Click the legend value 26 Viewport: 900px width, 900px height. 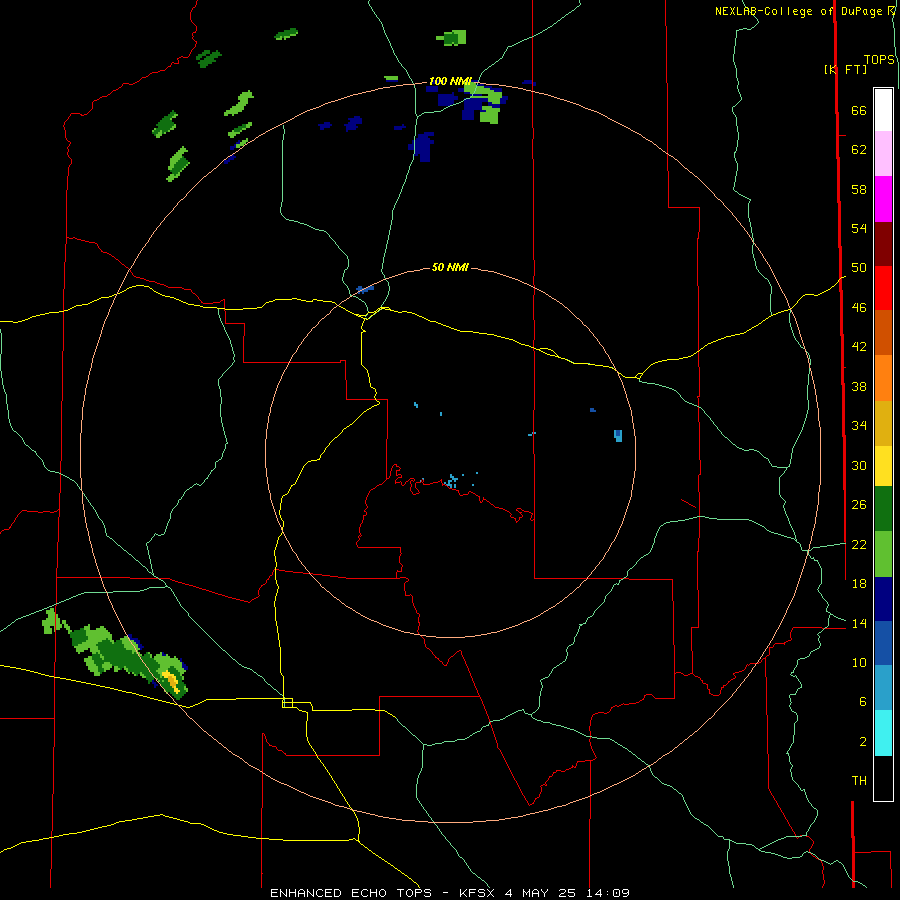[x=859, y=505]
